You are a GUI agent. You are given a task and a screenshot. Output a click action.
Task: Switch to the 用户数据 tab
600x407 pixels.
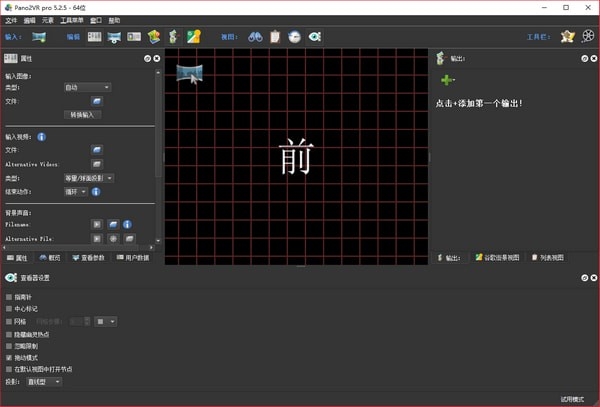coord(133,258)
